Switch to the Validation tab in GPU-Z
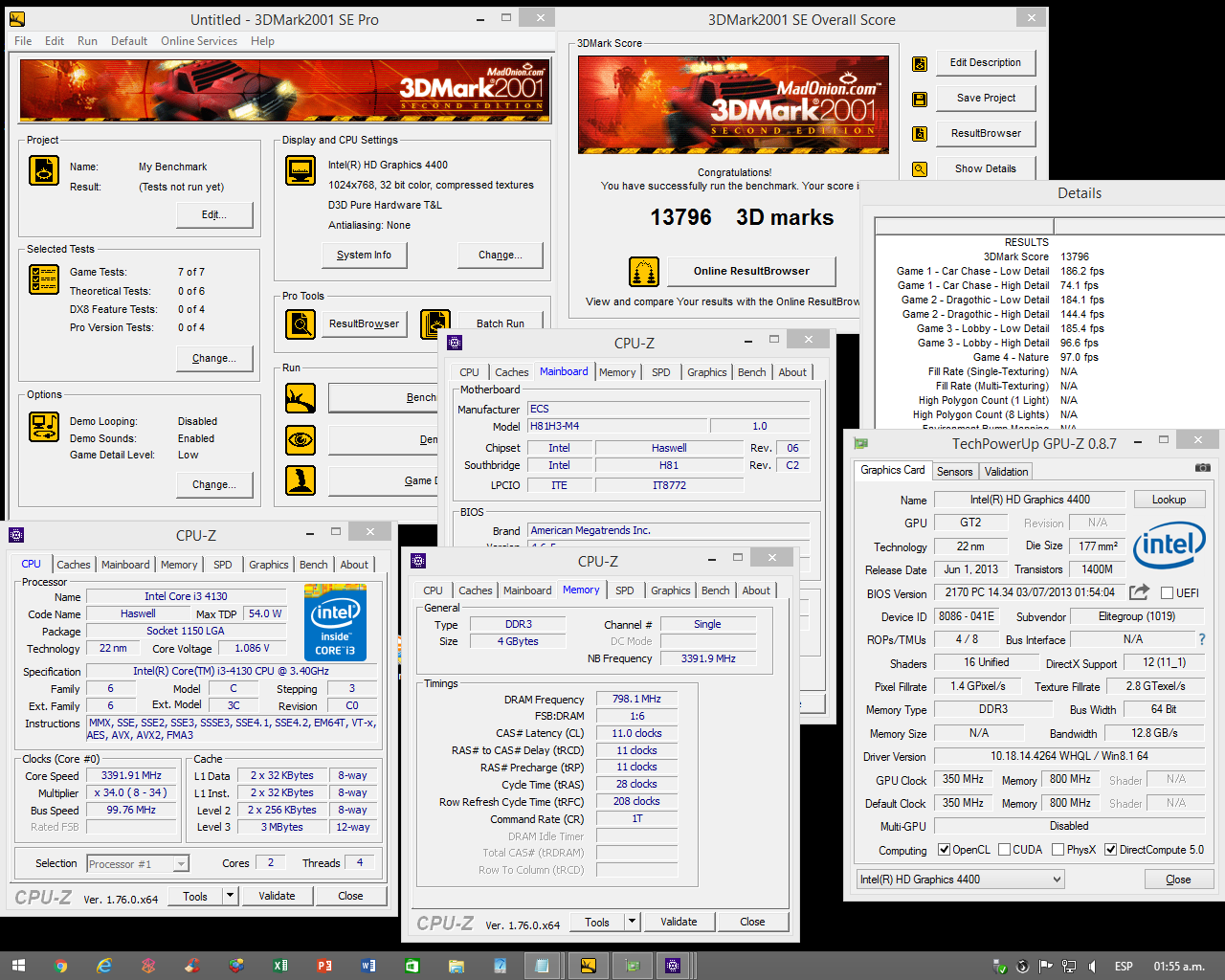 pyautogui.click(x=1006, y=472)
